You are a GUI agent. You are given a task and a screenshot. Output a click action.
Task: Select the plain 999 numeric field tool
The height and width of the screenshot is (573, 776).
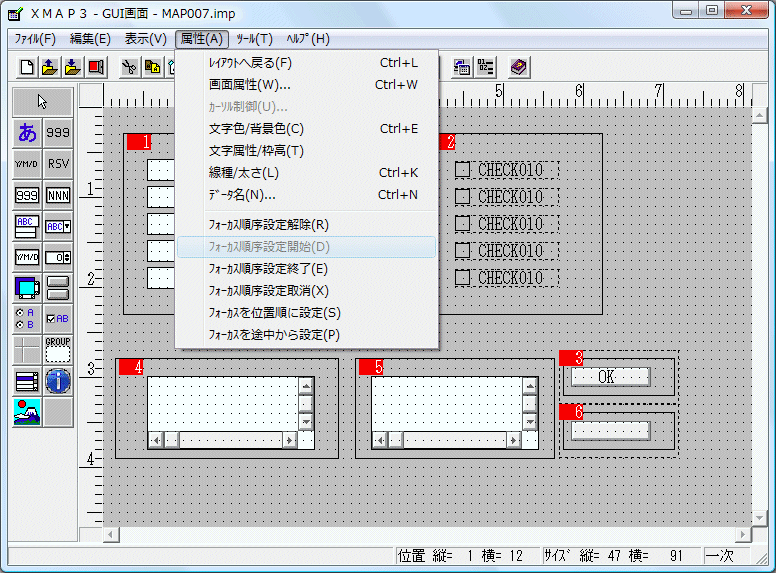point(58,133)
